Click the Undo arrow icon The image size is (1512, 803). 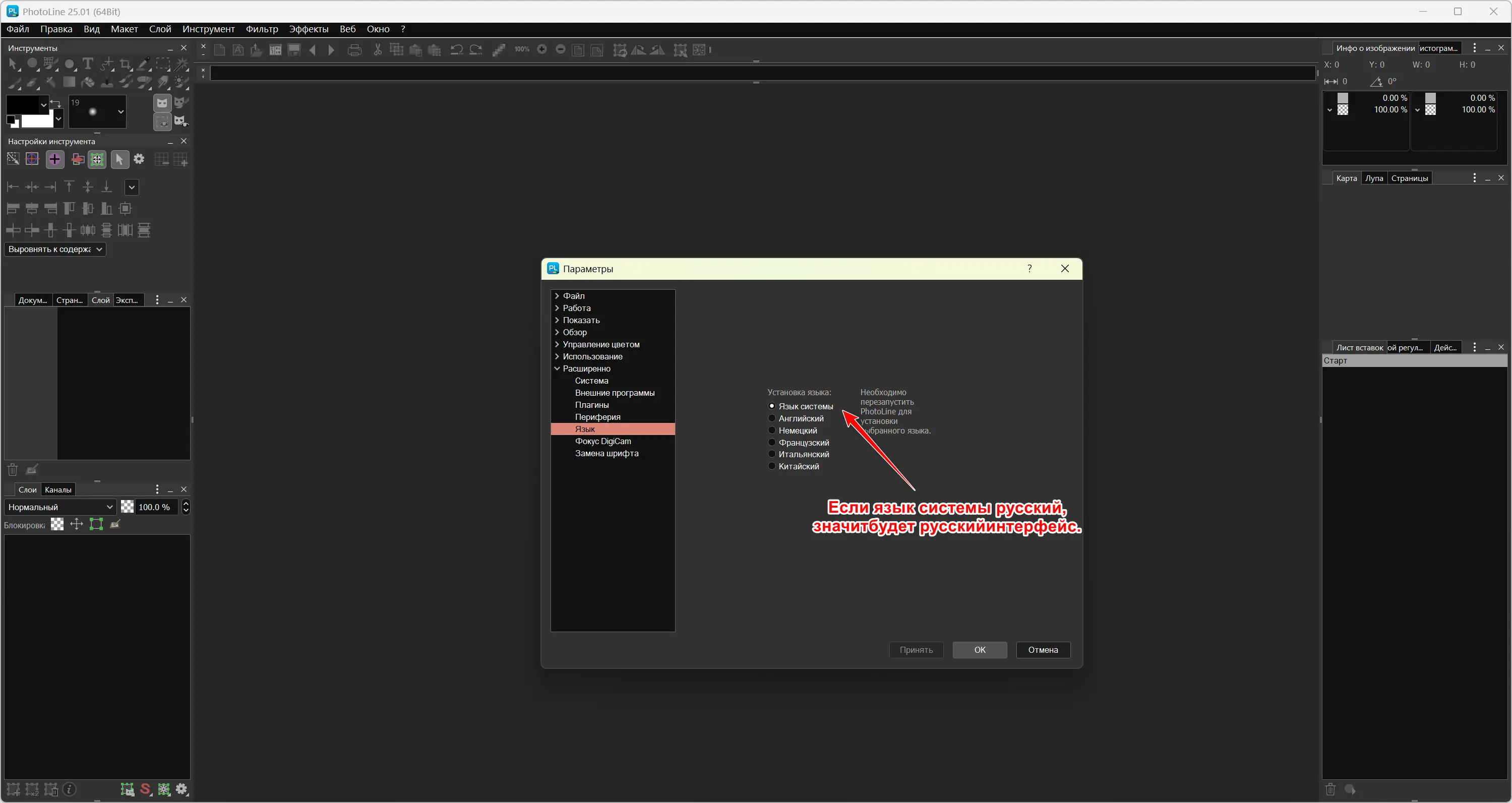click(456, 50)
